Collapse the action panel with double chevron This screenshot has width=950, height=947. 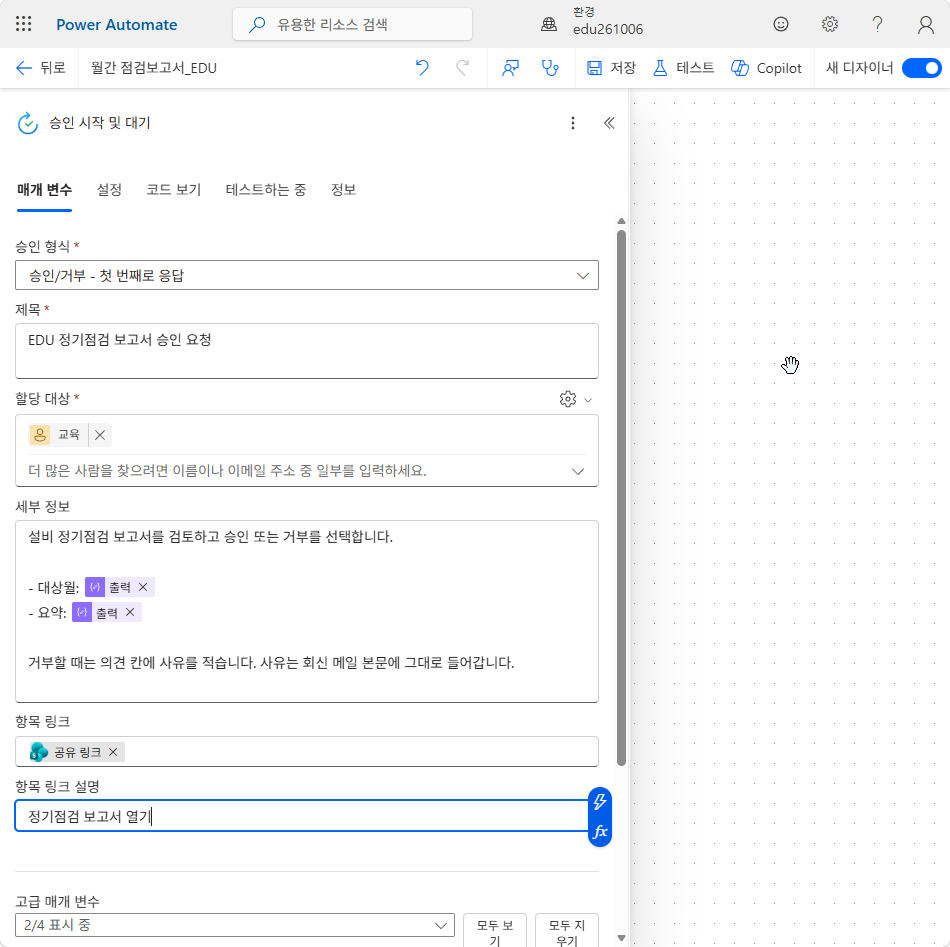[x=609, y=123]
